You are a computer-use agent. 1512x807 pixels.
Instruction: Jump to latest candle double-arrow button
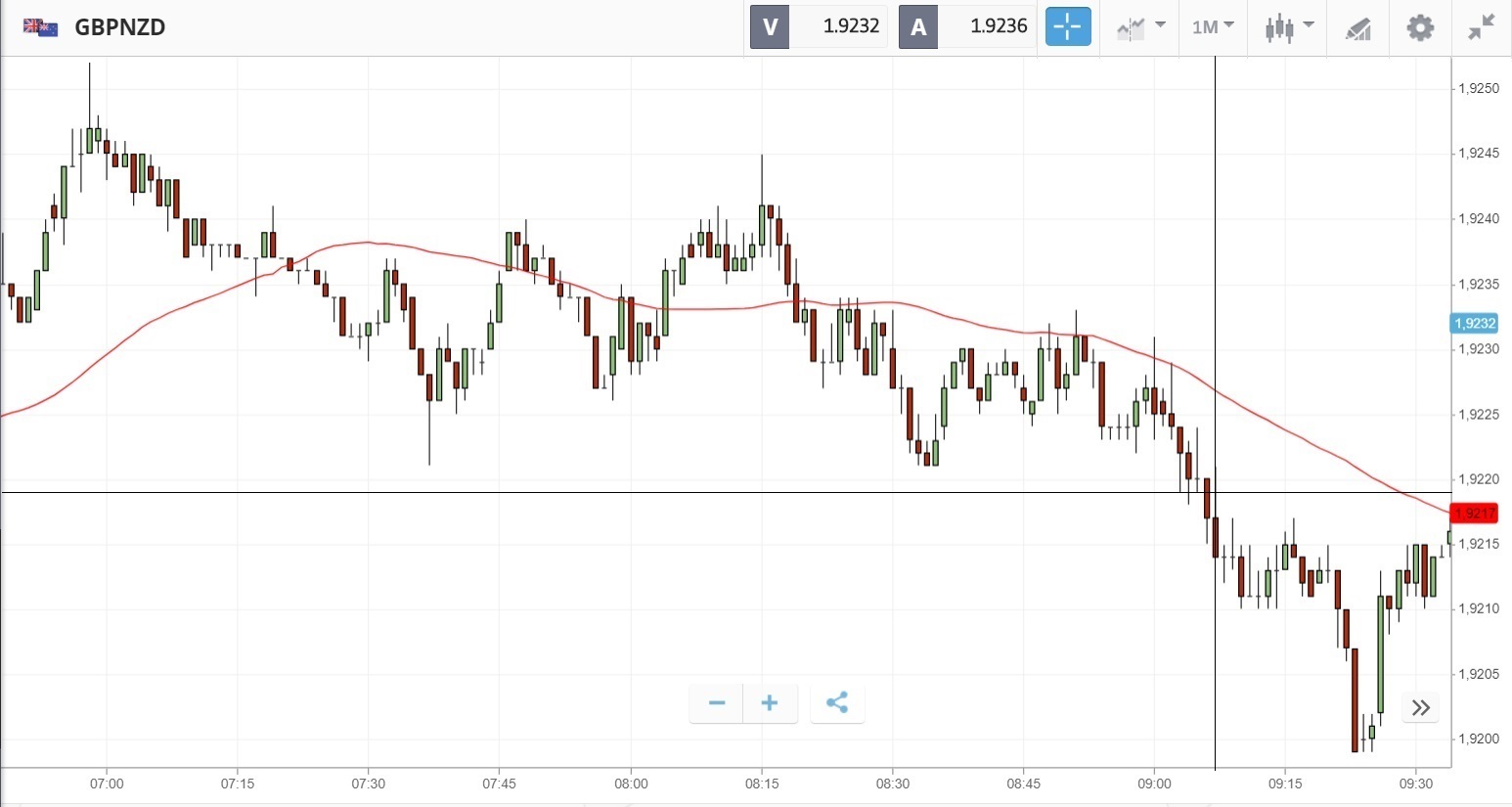(1421, 707)
